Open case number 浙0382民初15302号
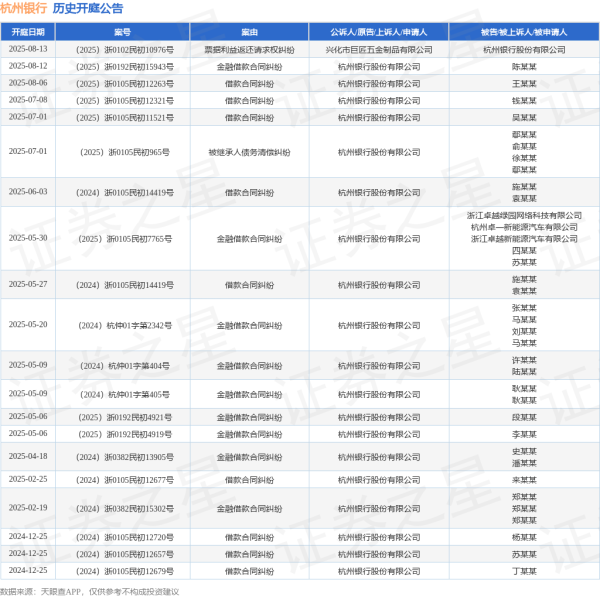The image size is (600, 597). click(x=125, y=508)
